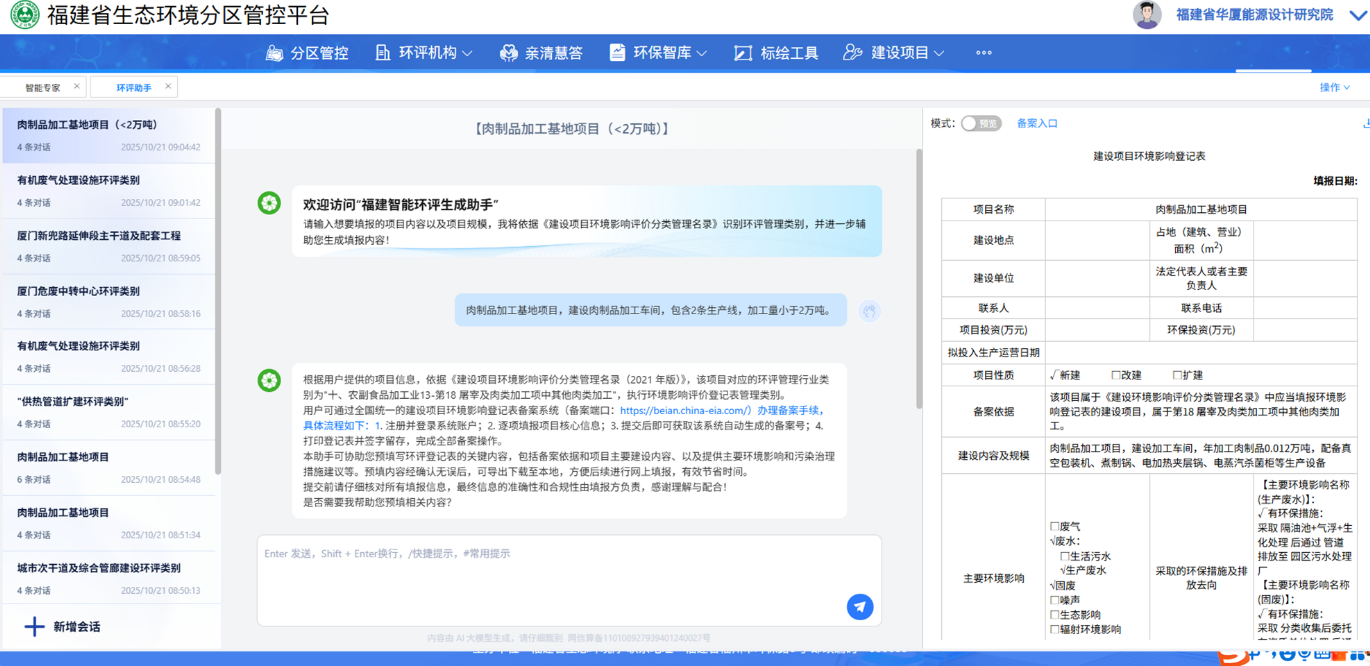Open the three-dots more menu in navigation bar
The image size is (1370, 666).
[x=983, y=53]
